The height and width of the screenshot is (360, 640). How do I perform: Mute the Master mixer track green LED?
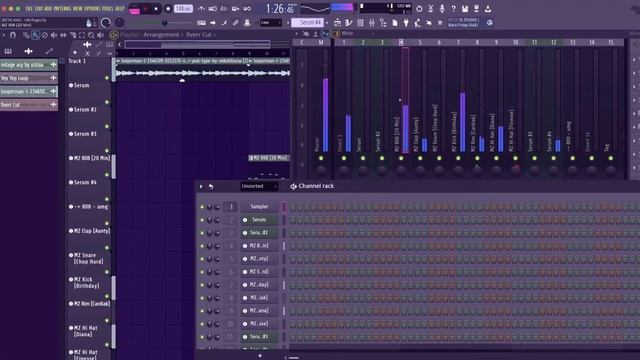tap(321, 158)
